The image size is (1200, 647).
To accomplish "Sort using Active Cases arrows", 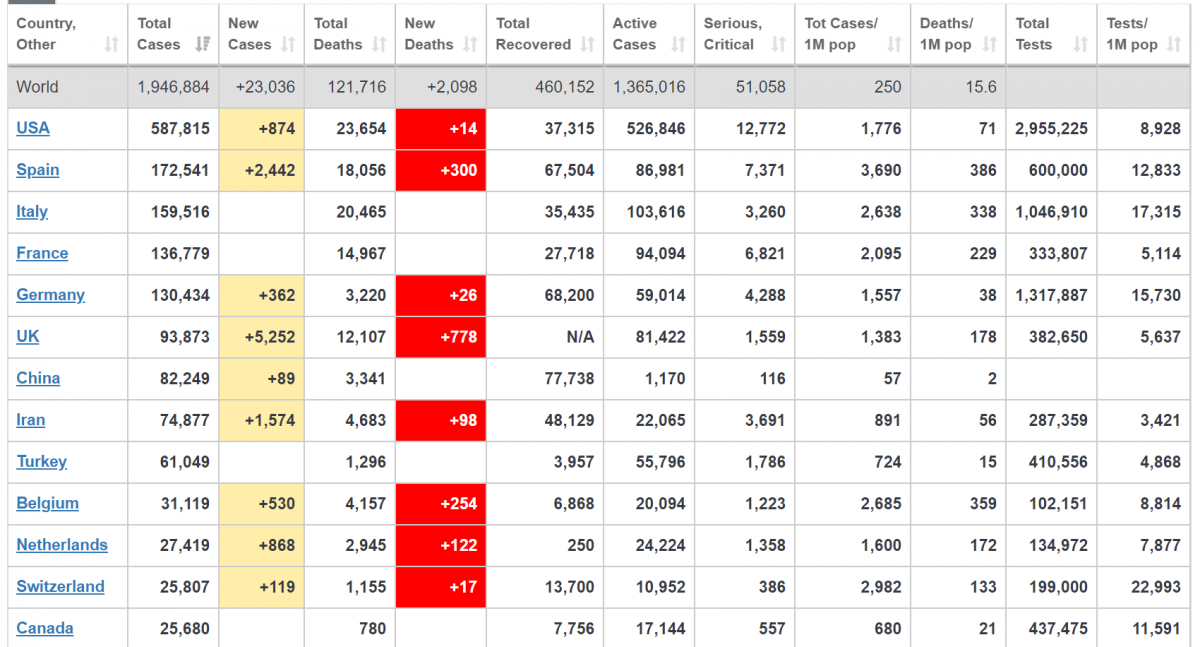I will [678, 44].
